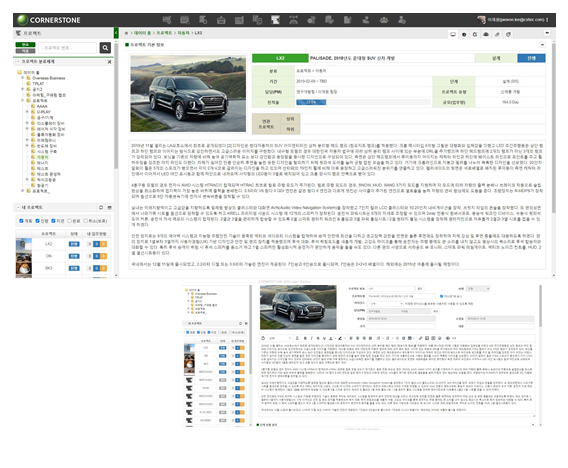Viewport: 568px width, 468px height.
Task: Click the highlight color icon in the editor toolbar
Action: pyautogui.click(x=340, y=338)
